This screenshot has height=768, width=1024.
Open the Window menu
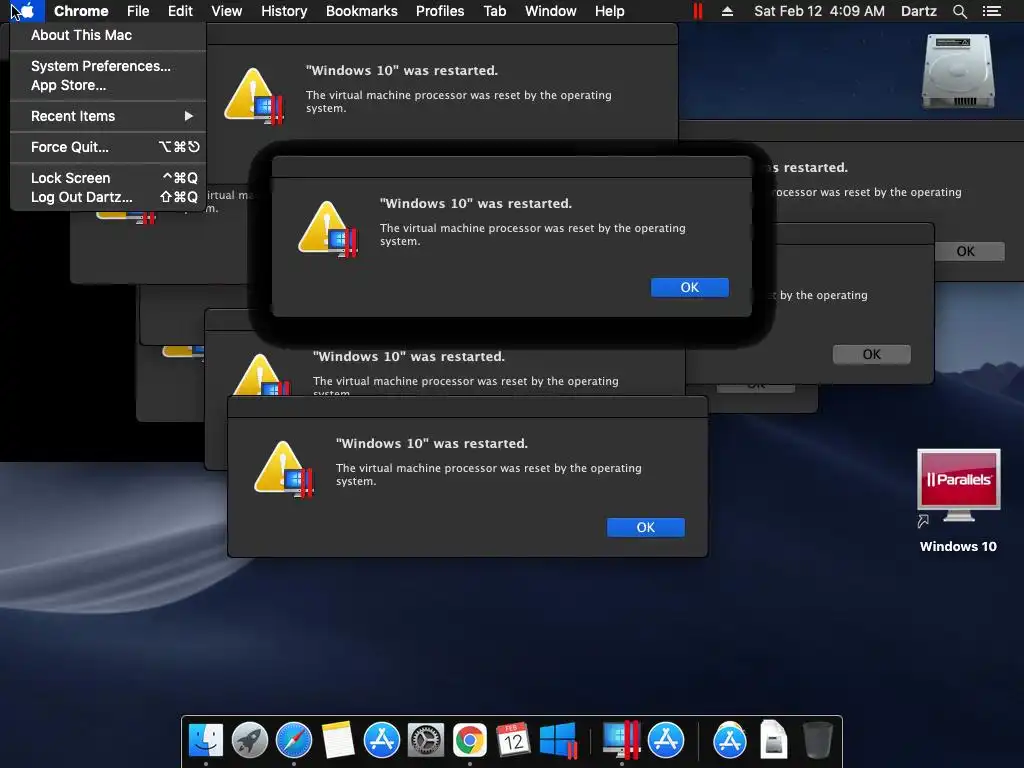point(551,11)
